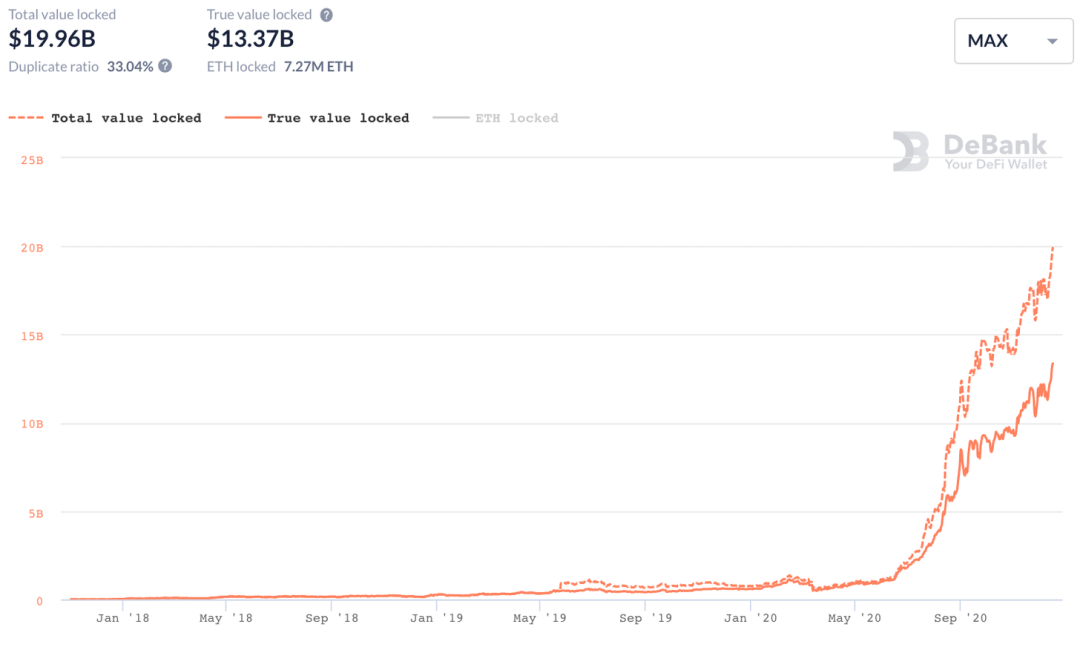Screen dimensions: 1080x650
Task: Hide the True value locked series label
Action: 338,118
